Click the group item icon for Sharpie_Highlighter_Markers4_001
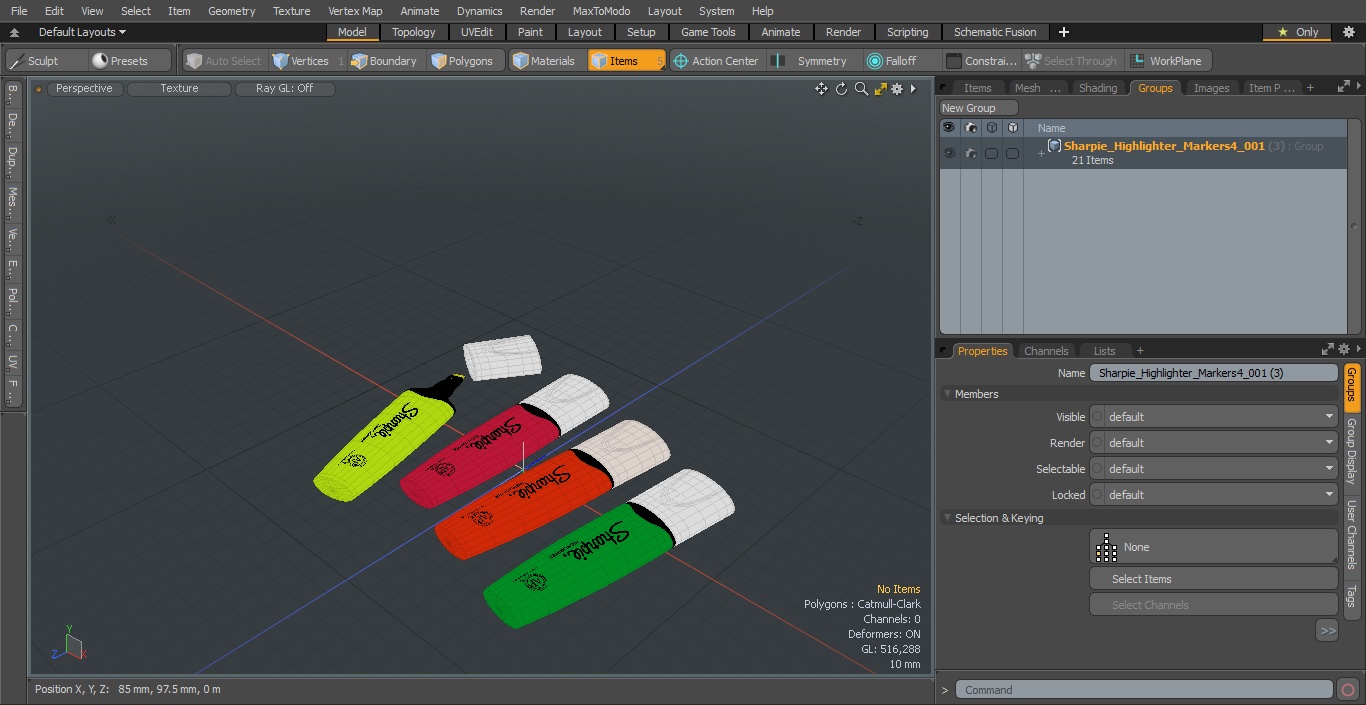 [1054, 146]
